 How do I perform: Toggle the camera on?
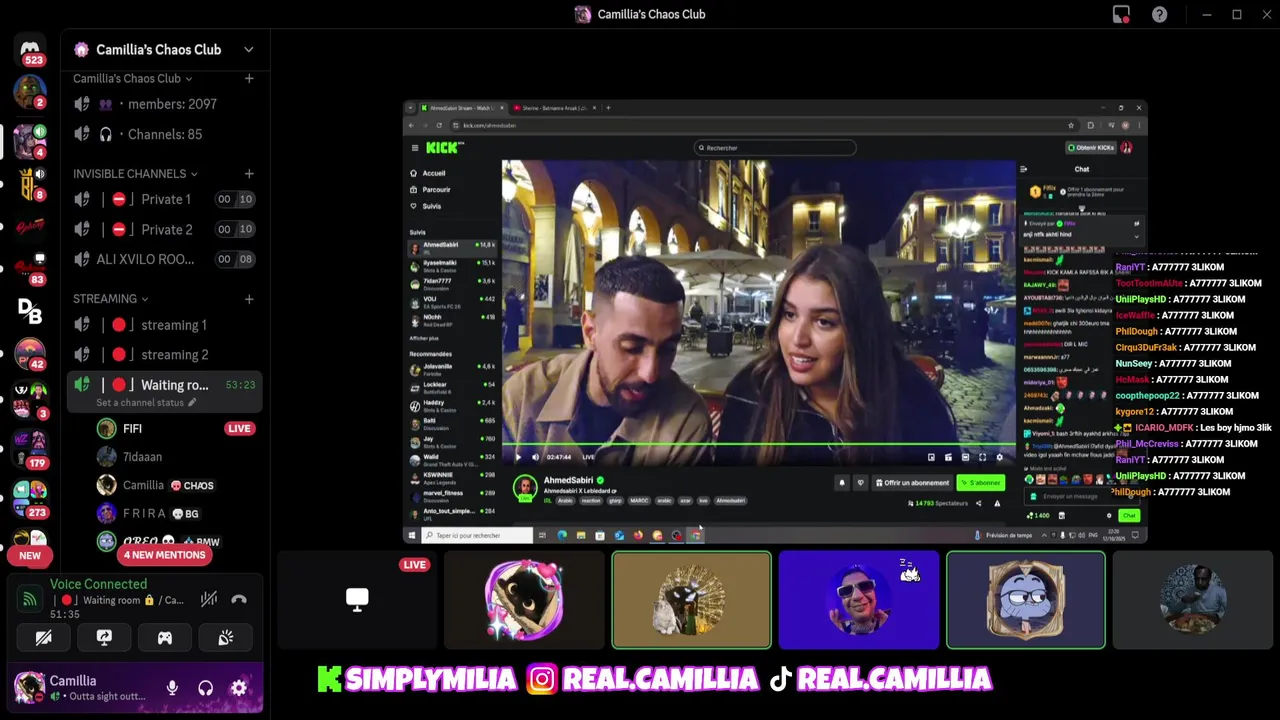(43, 637)
